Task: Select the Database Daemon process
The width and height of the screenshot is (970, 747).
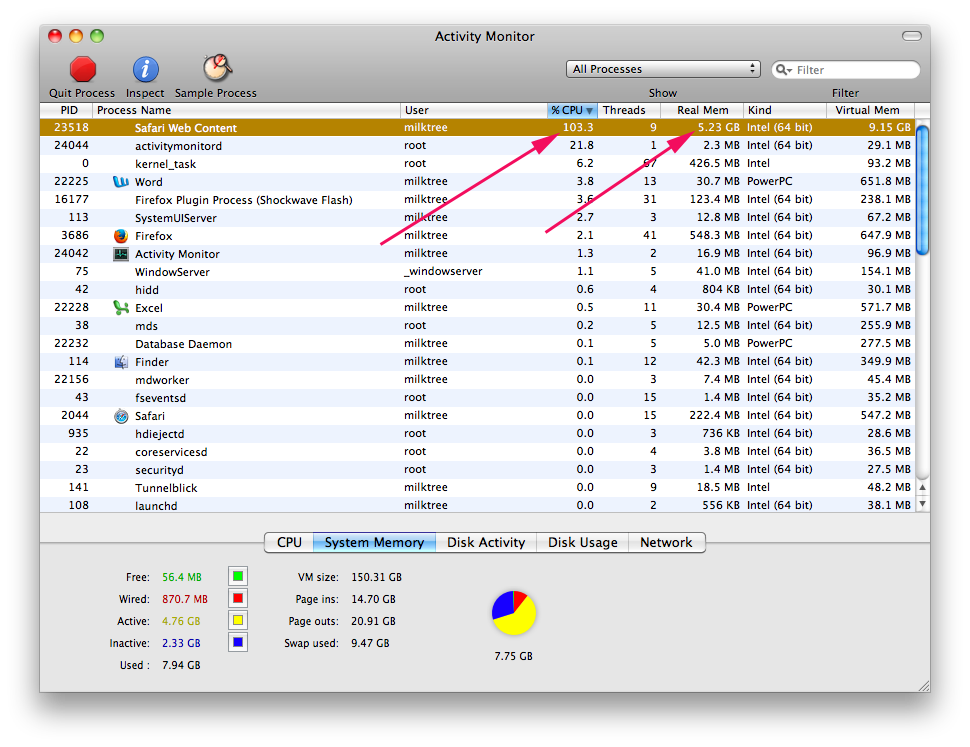Action: point(478,343)
